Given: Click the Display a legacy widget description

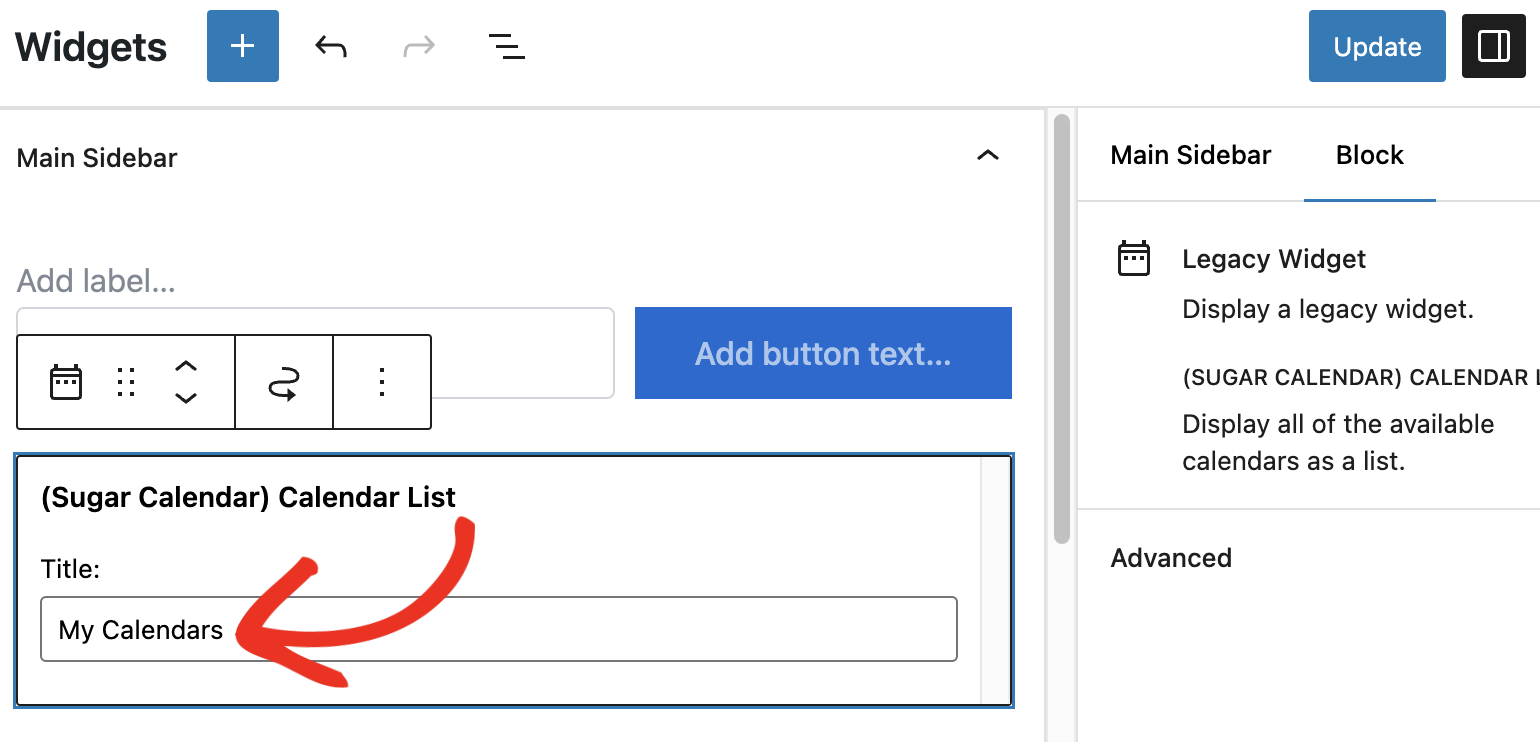Looking at the screenshot, I should (1328, 309).
